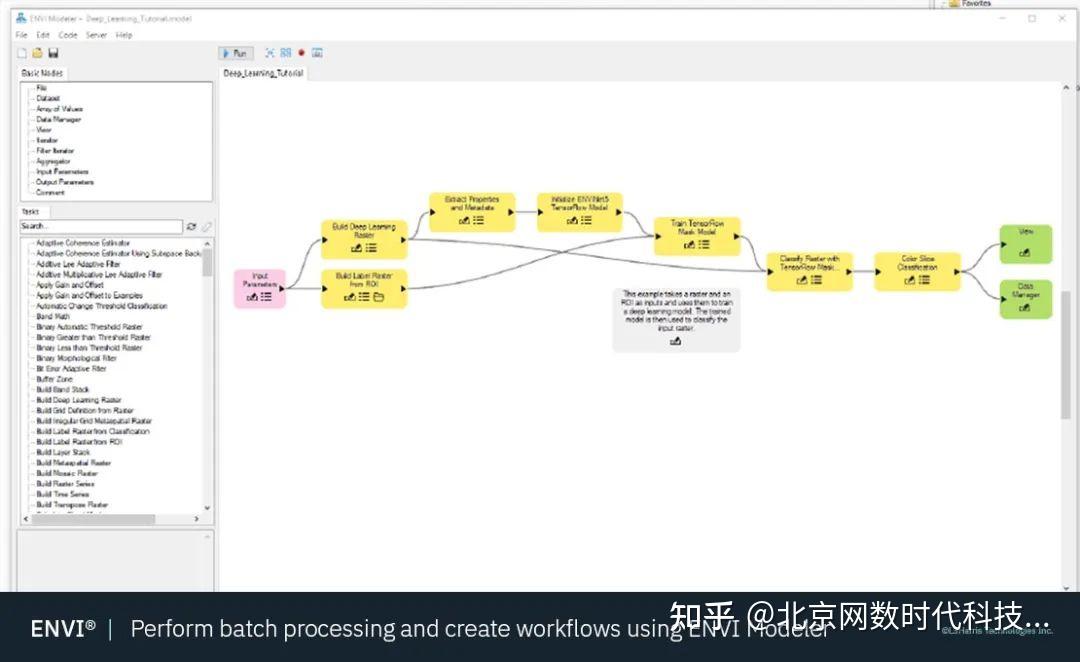Open the File menu
The height and width of the screenshot is (662, 1080).
click(19, 33)
